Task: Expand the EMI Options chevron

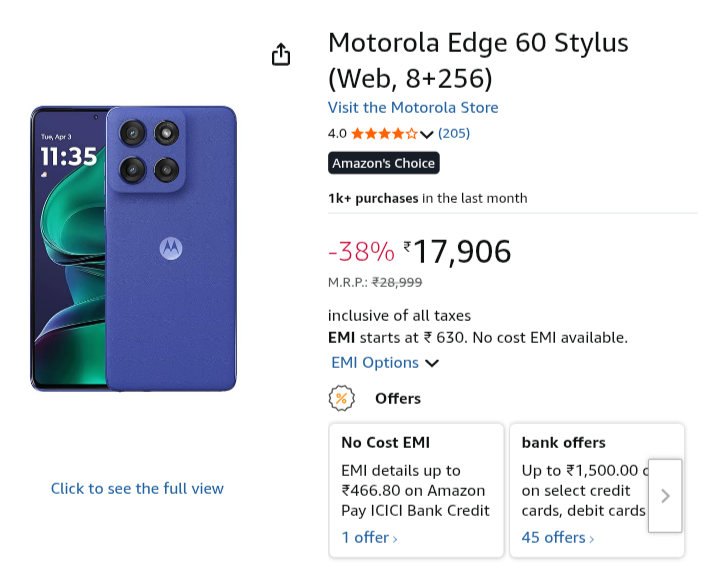Action: coord(432,363)
